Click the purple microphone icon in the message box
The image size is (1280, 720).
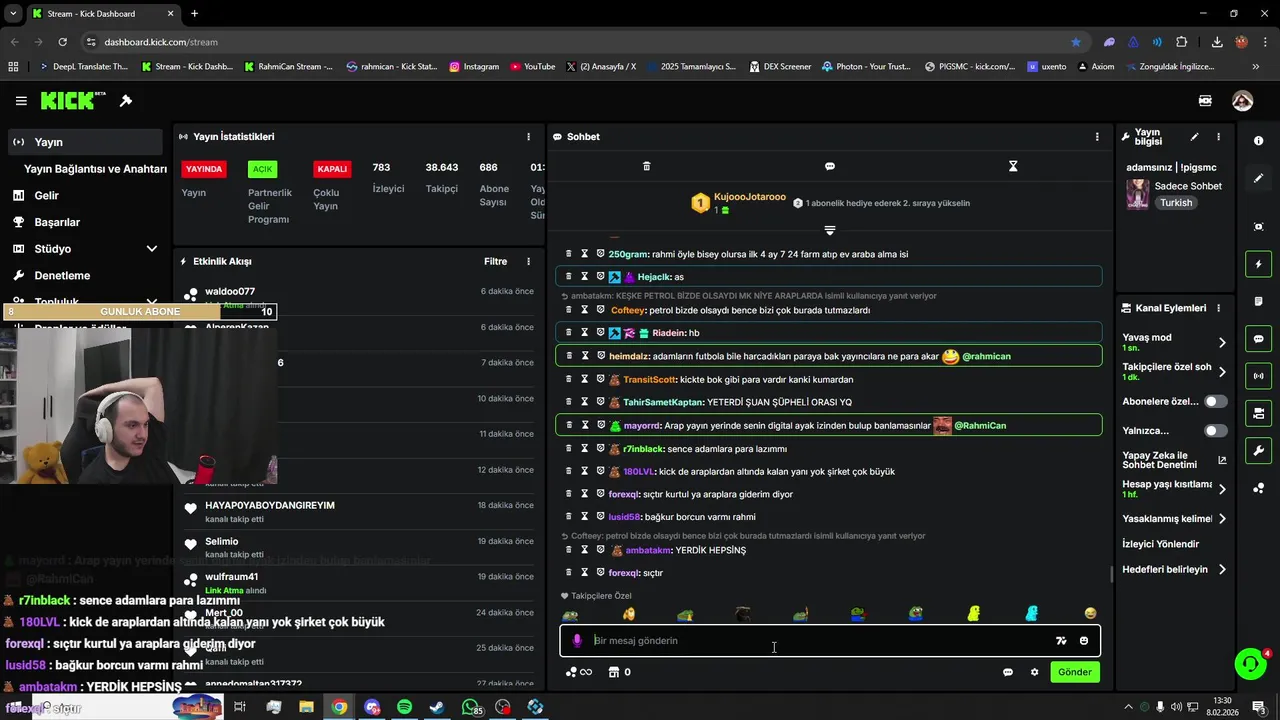pyautogui.click(x=577, y=641)
